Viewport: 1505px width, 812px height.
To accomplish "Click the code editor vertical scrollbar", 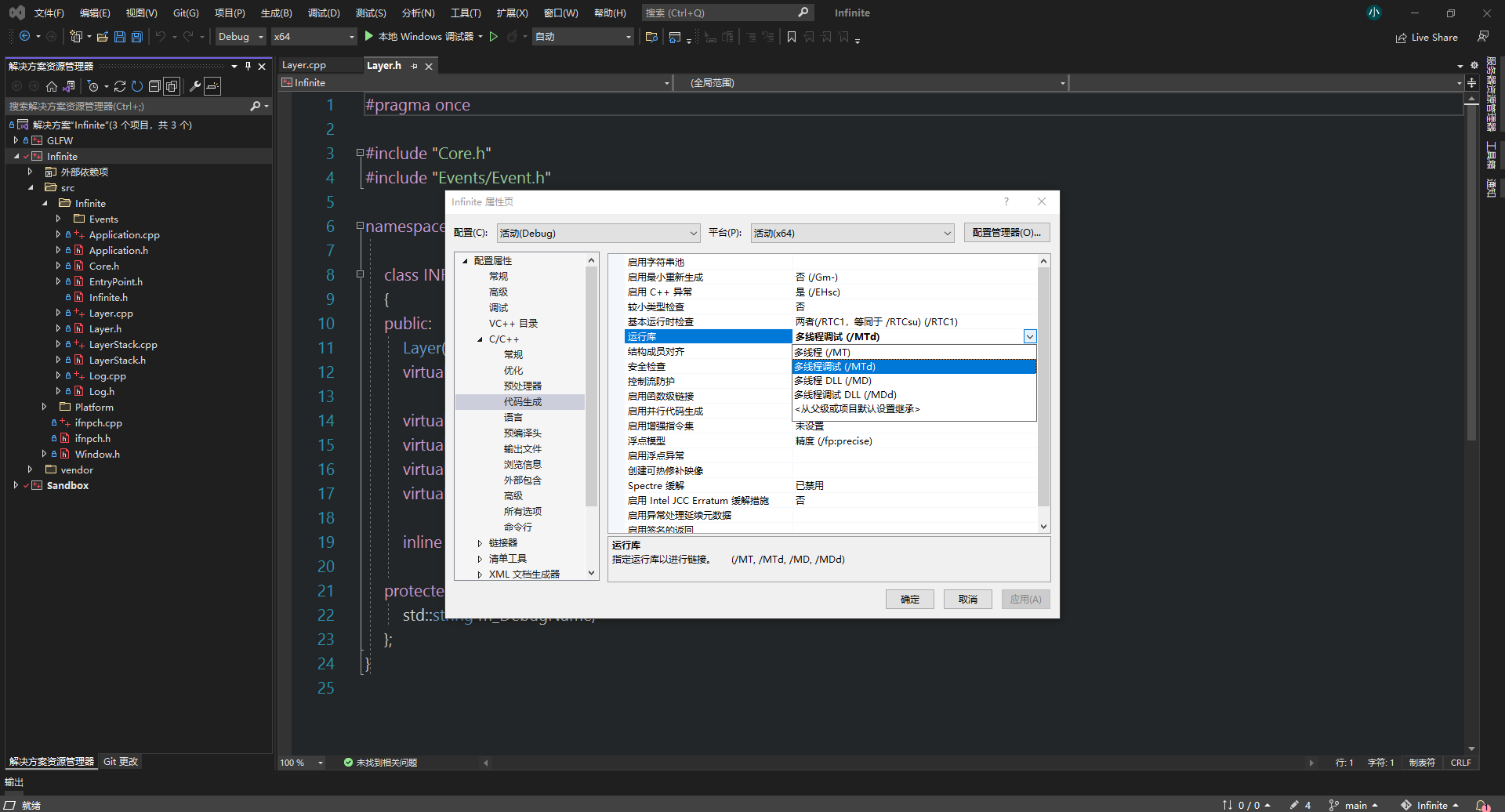I will pyautogui.click(x=1471, y=274).
